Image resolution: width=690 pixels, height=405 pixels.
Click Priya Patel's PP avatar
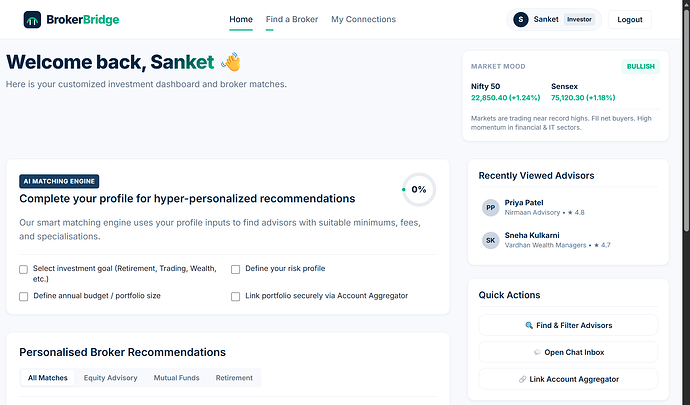pyautogui.click(x=491, y=208)
